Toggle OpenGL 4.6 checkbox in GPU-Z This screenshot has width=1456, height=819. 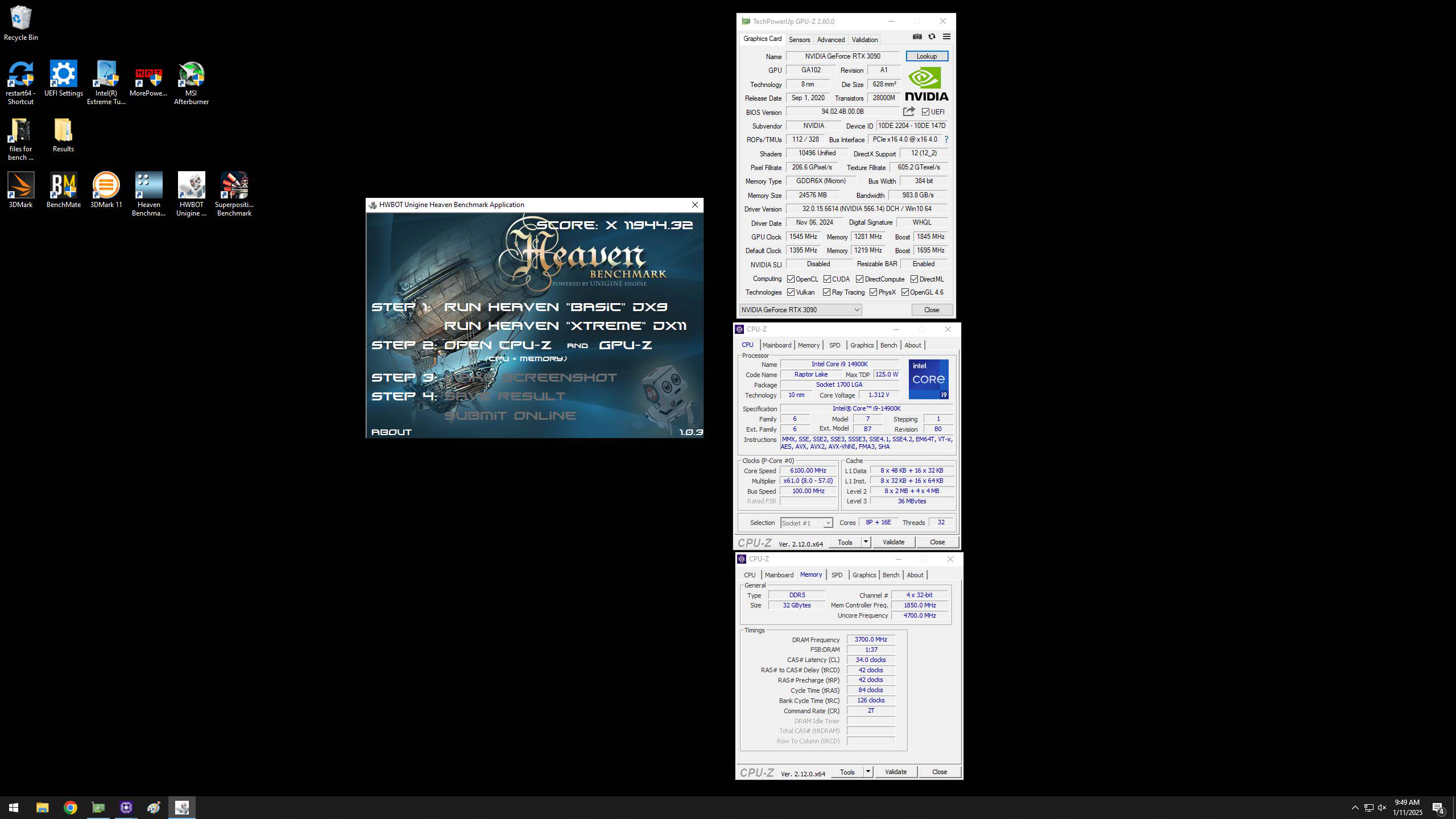[905, 292]
